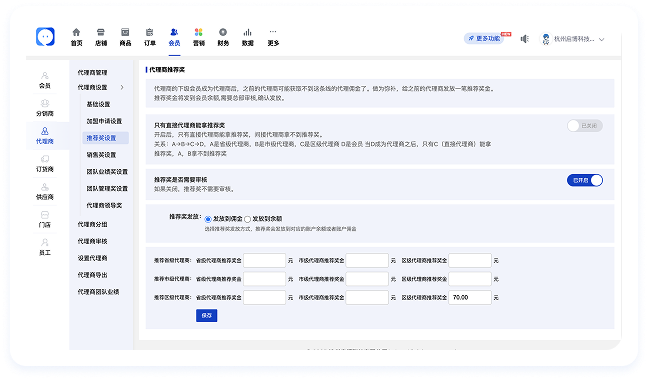Select the 会员 tab in top navigation

point(174,37)
